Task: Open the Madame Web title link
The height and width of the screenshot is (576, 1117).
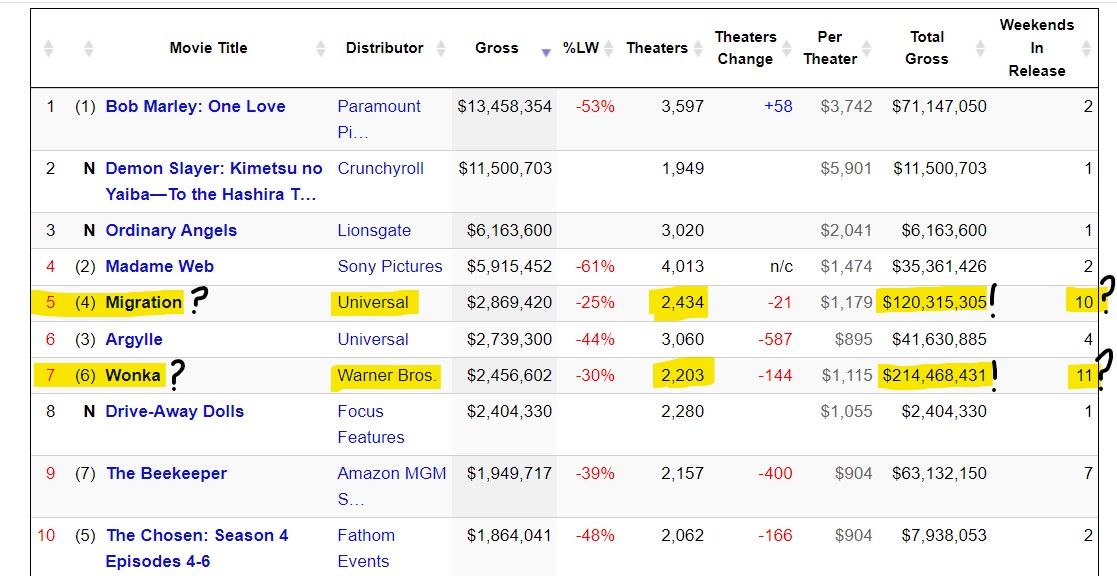Action: click(x=159, y=266)
